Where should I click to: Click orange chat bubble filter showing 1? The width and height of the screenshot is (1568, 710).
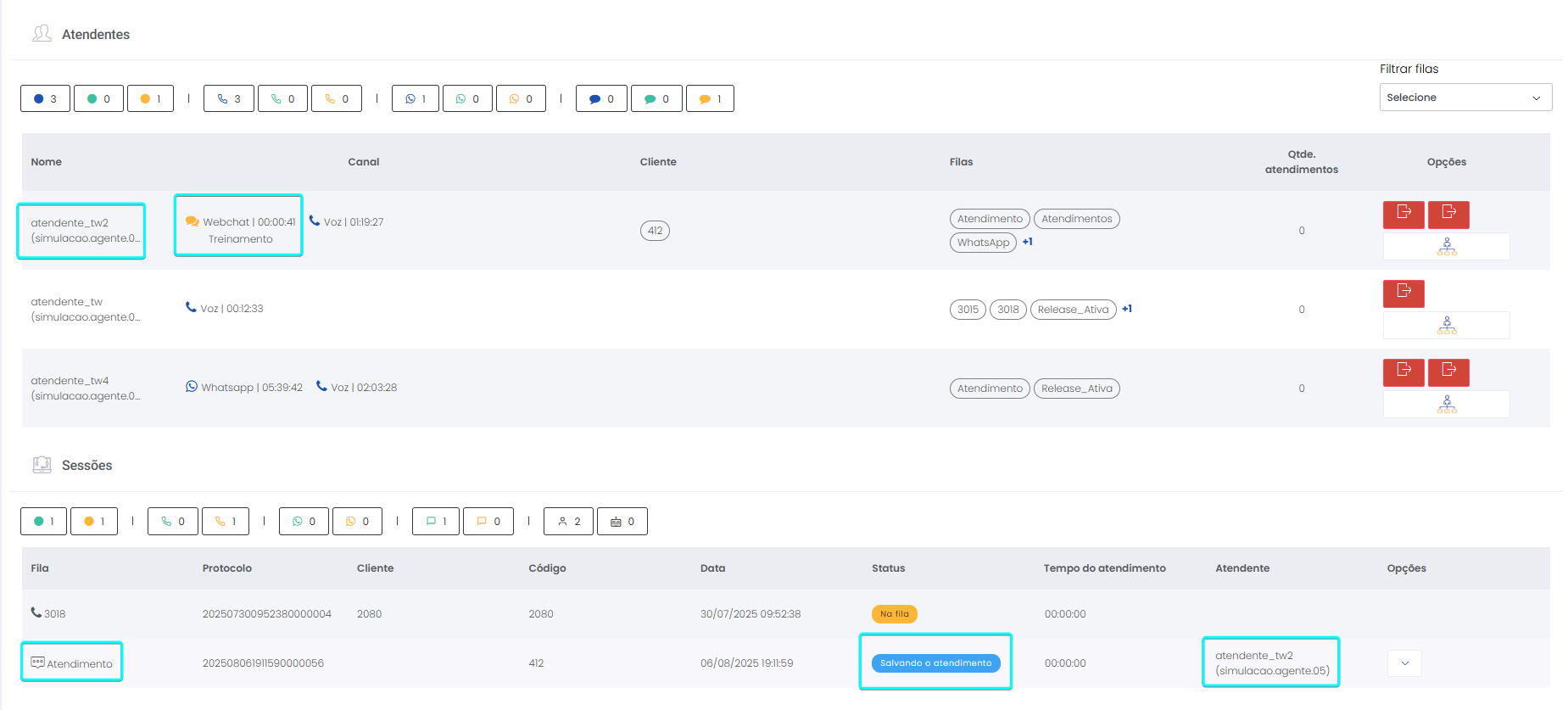(710, 99)
